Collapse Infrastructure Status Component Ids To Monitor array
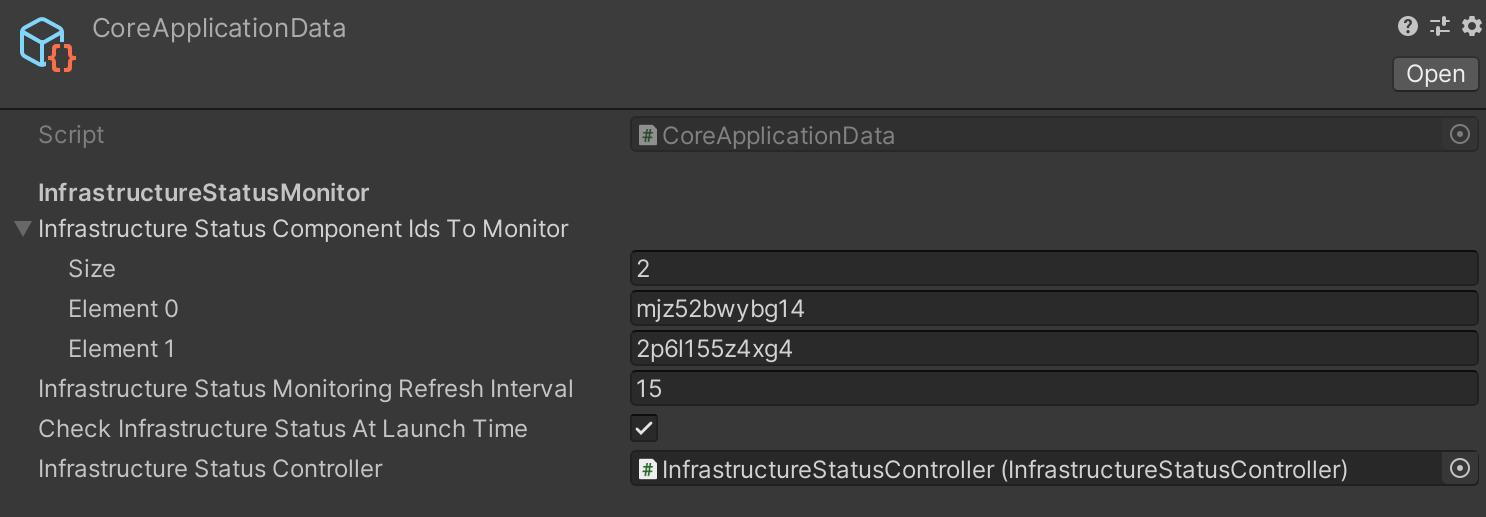Viewport: 1486px width, 517px height. (x=23, y=229)
